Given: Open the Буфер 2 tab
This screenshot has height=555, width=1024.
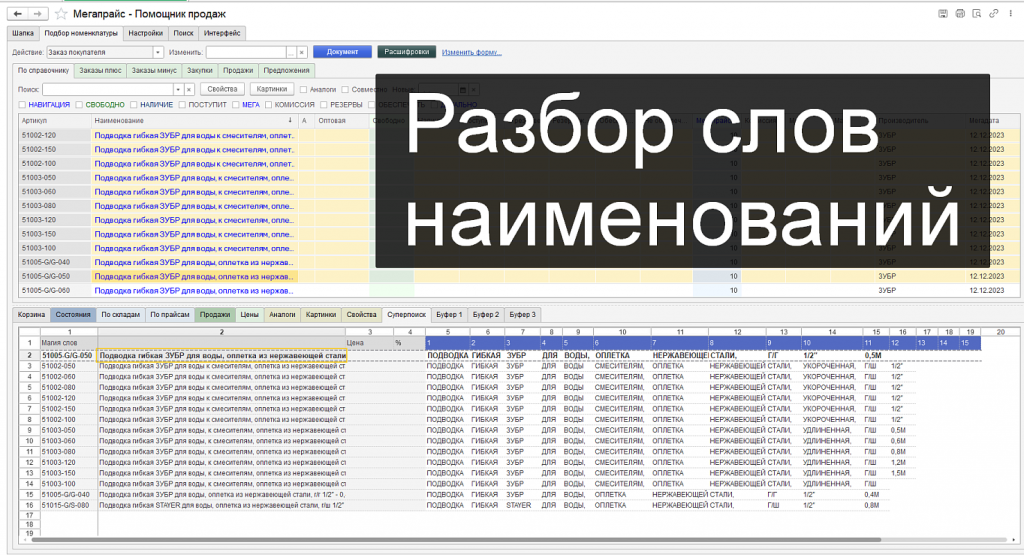Looking at the screenshot, I should (x=486, y=315).
